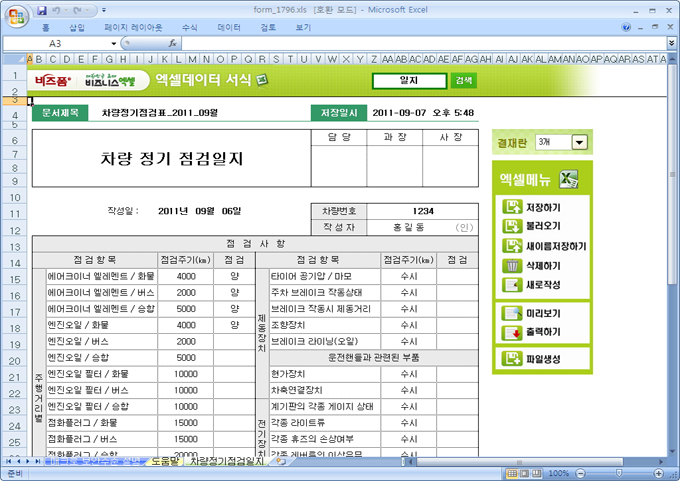
Task: Go to first sheet tab arrow
Action: pos(8,461)
